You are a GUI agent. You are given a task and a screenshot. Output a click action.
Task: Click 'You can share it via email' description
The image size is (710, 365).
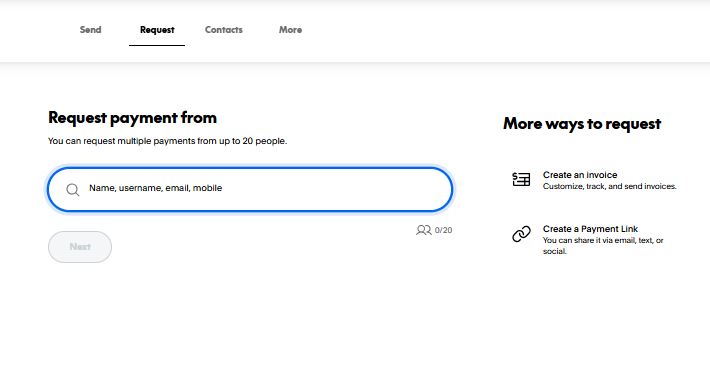603,245
